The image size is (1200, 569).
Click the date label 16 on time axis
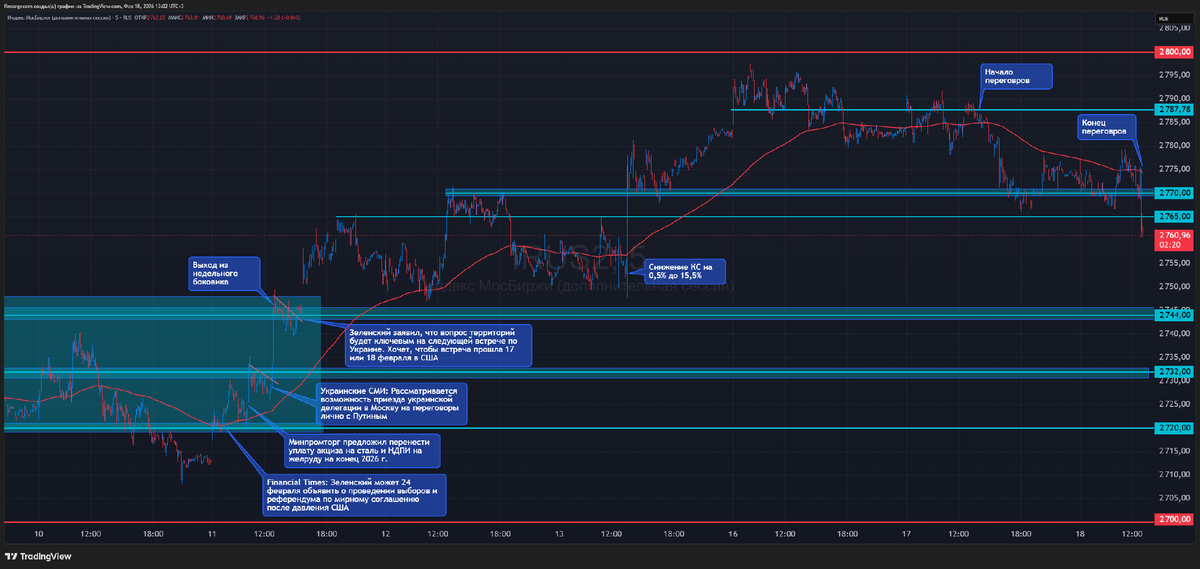pyautogui.click(x=733, y=535)
